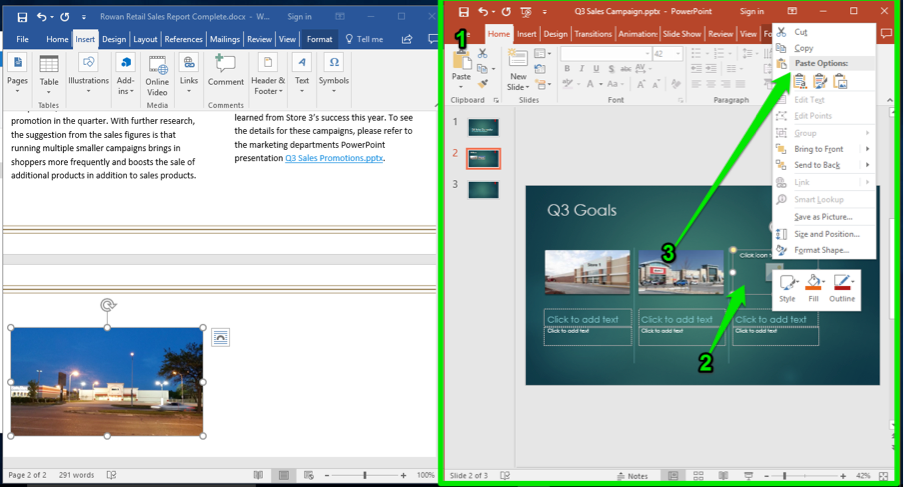The width and height of the screenshot is (904, 487).
Task: Click the Cut scissors icon in PowerPoint ribbon
Action: (x=483, y=54)
